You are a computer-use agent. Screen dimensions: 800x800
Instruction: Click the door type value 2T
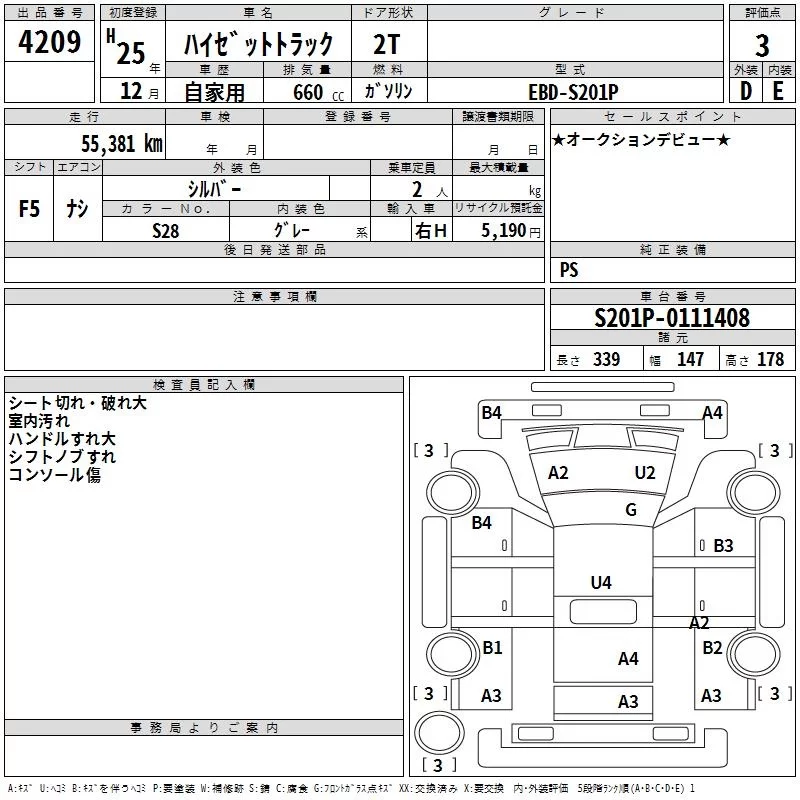pyautogui.click(x=387, y=44)
